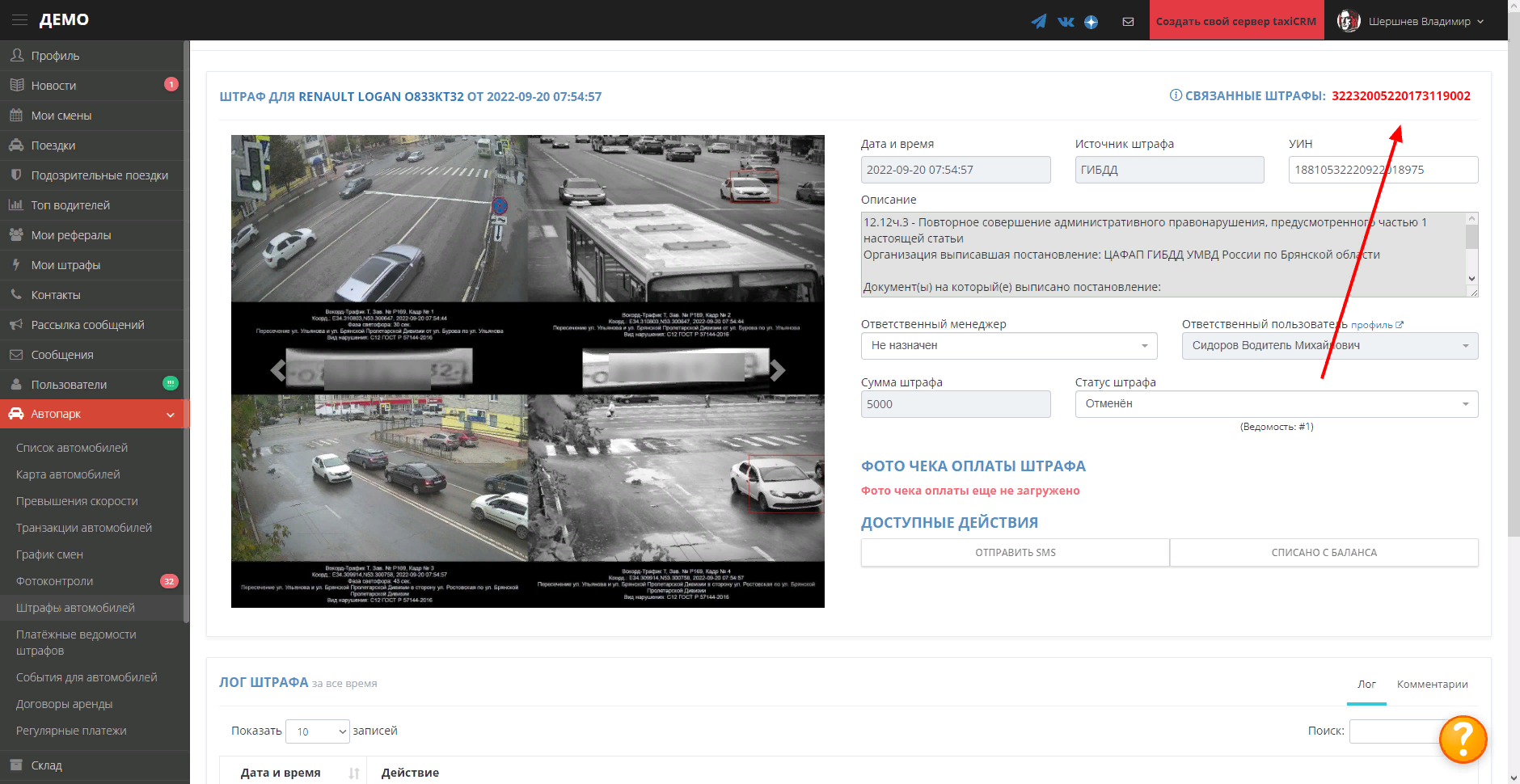Open the records count selector showing 10
This screenshot has width=1520, height=784.
(x=318, y=731)
